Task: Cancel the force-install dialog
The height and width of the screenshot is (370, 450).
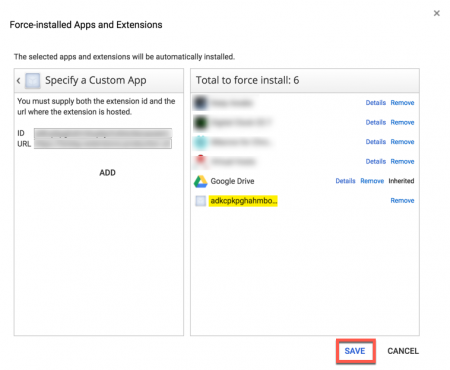Action: coord(403,351)
